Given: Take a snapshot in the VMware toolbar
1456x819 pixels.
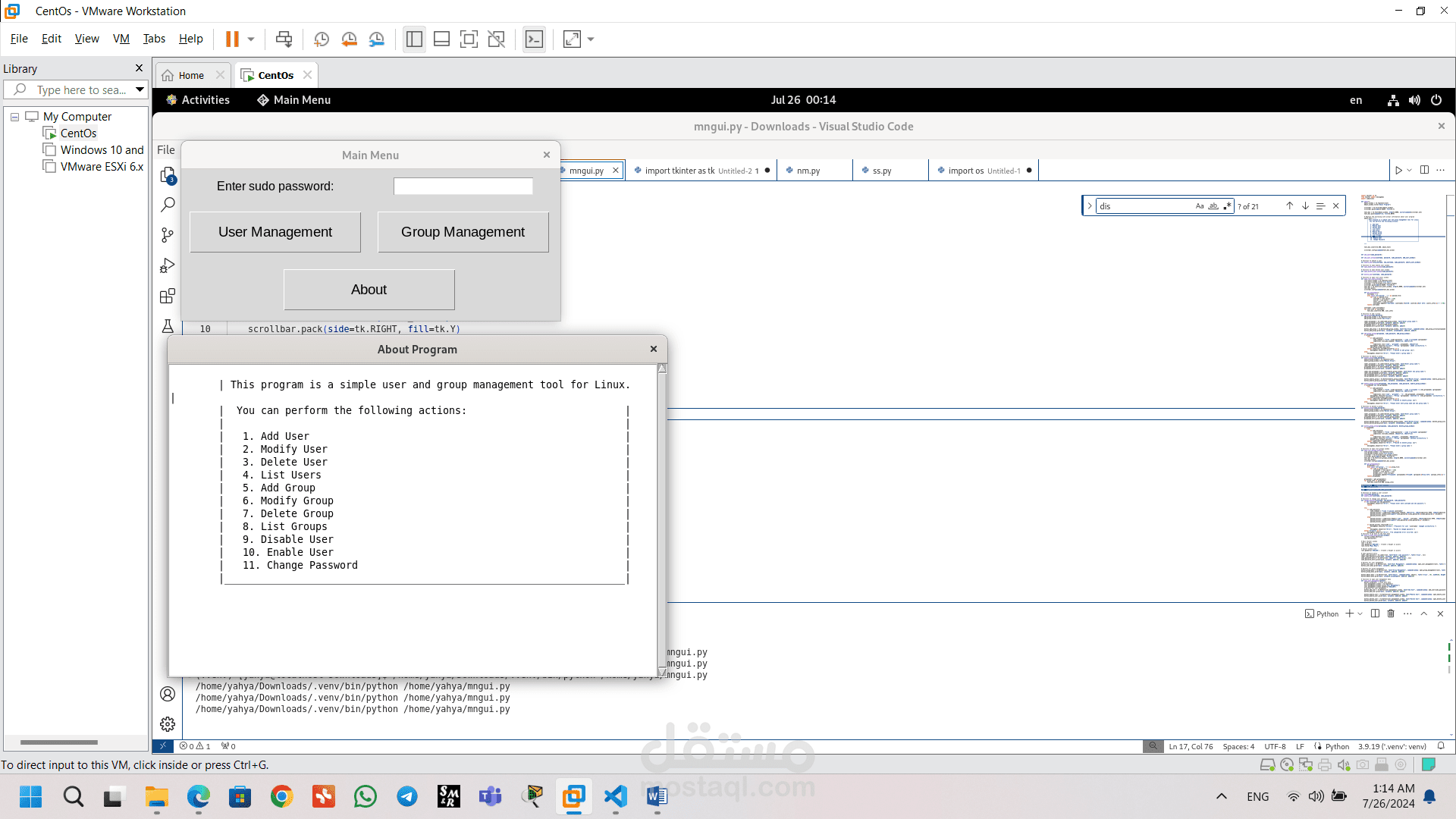Looking at the screenshot, I should point(321,39).
